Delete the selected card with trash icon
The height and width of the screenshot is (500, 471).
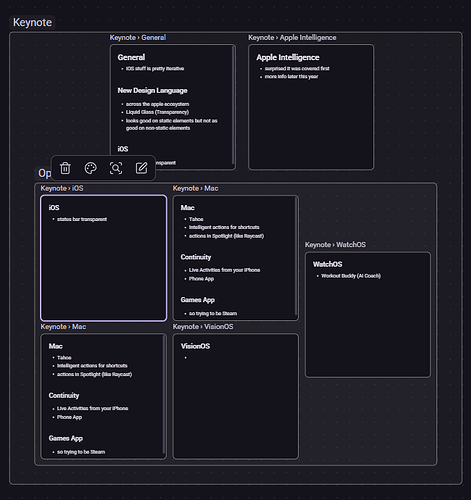click(65, 168)
